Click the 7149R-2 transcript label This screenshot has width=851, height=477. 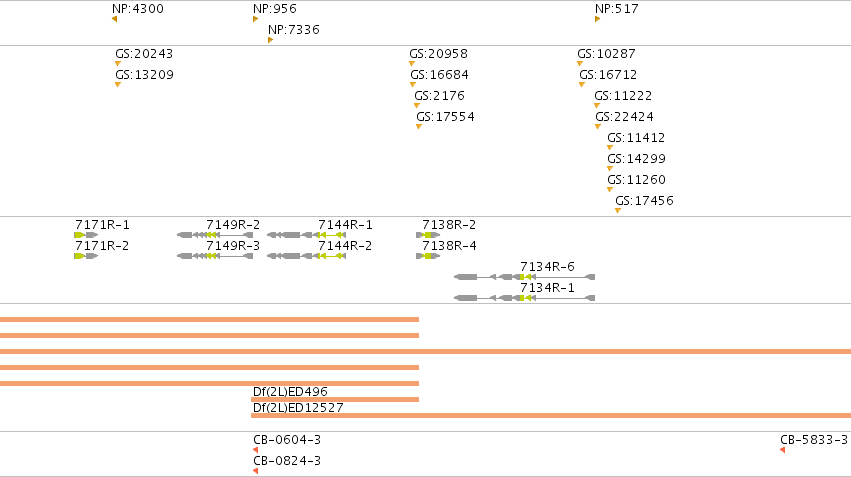(x=233, y=225)
